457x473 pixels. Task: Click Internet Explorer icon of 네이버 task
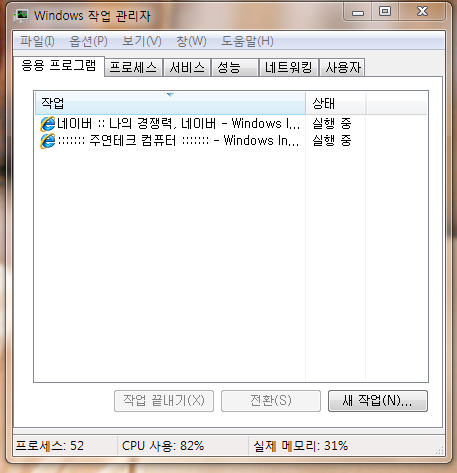tap(47, 124)
